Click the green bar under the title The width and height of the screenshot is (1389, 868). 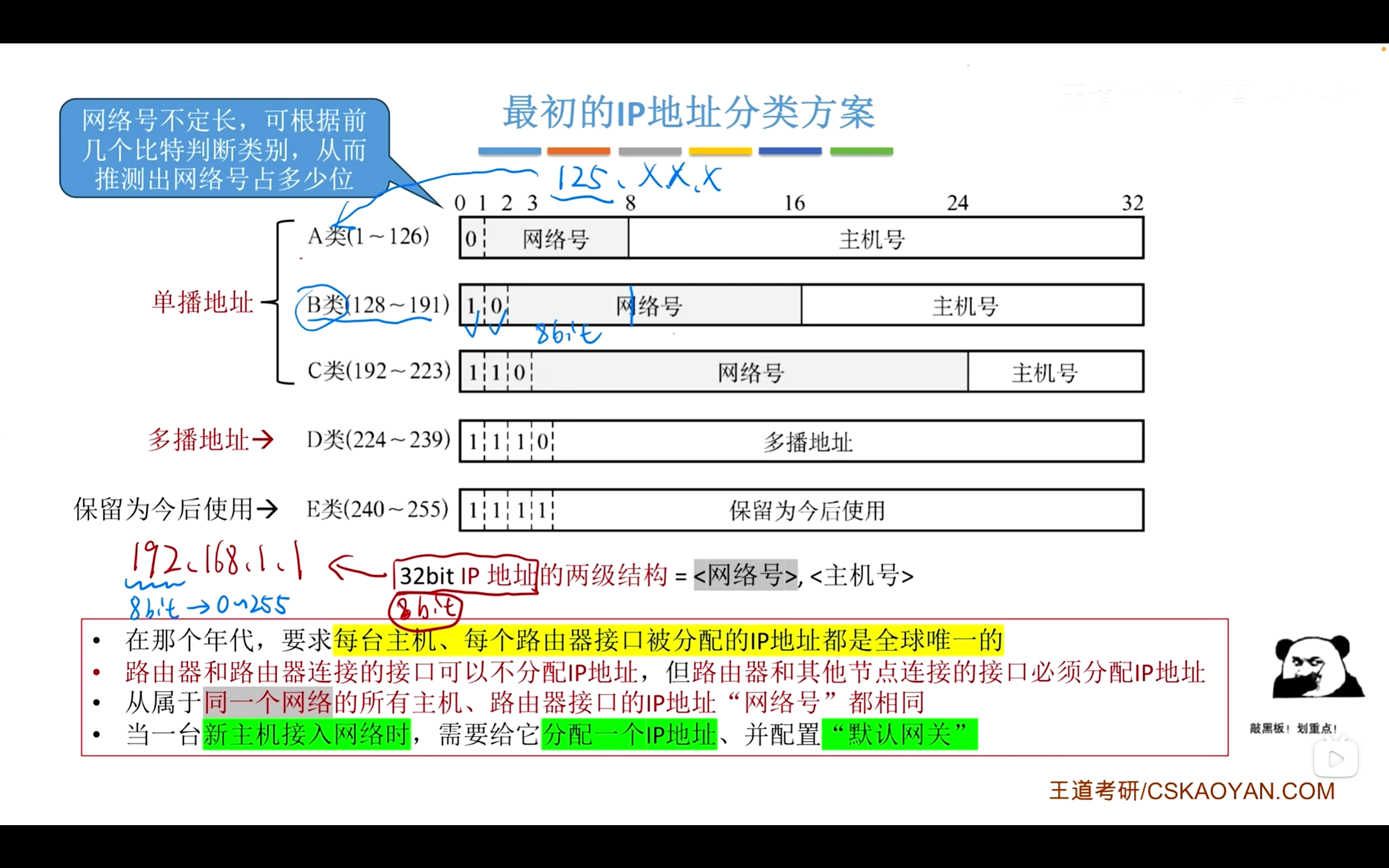862,151
